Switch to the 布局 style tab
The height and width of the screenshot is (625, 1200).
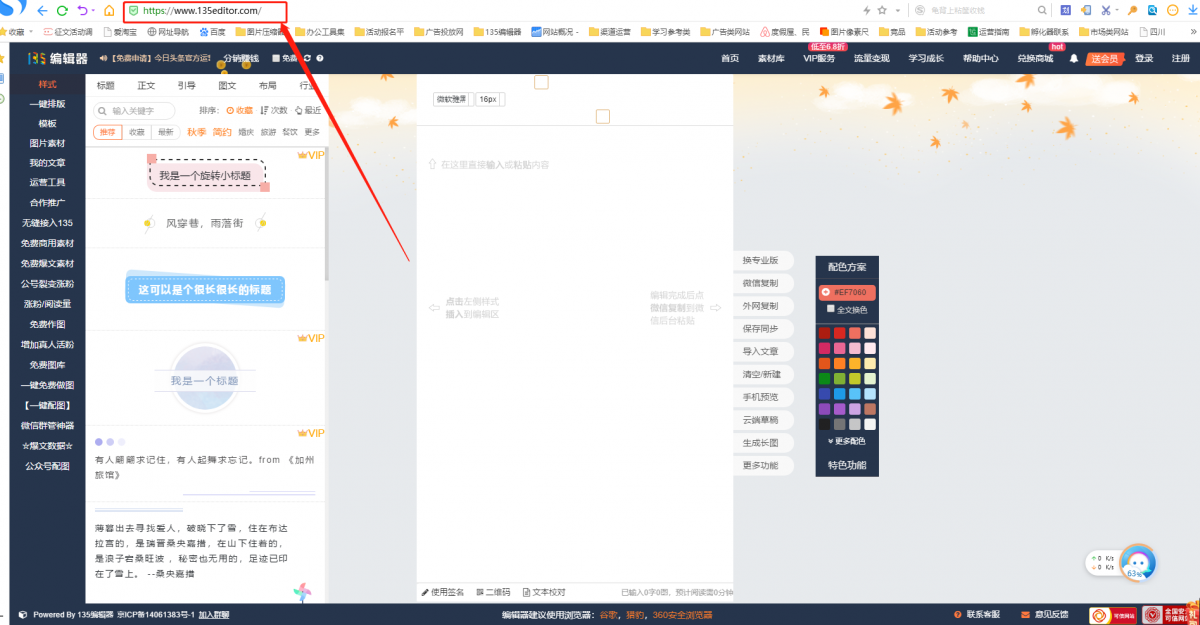[x=267, y=86]
